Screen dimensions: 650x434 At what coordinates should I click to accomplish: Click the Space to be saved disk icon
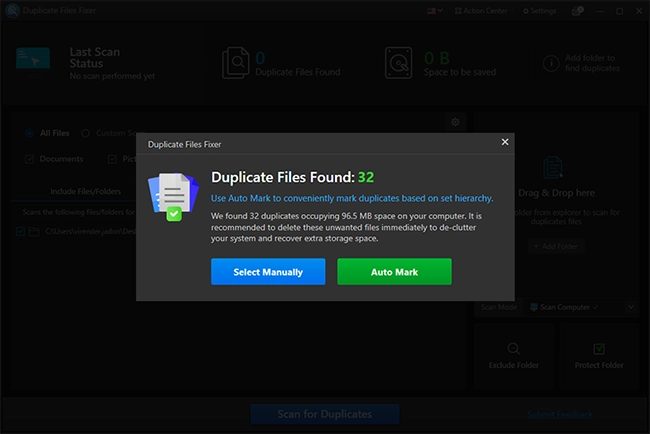398,63
